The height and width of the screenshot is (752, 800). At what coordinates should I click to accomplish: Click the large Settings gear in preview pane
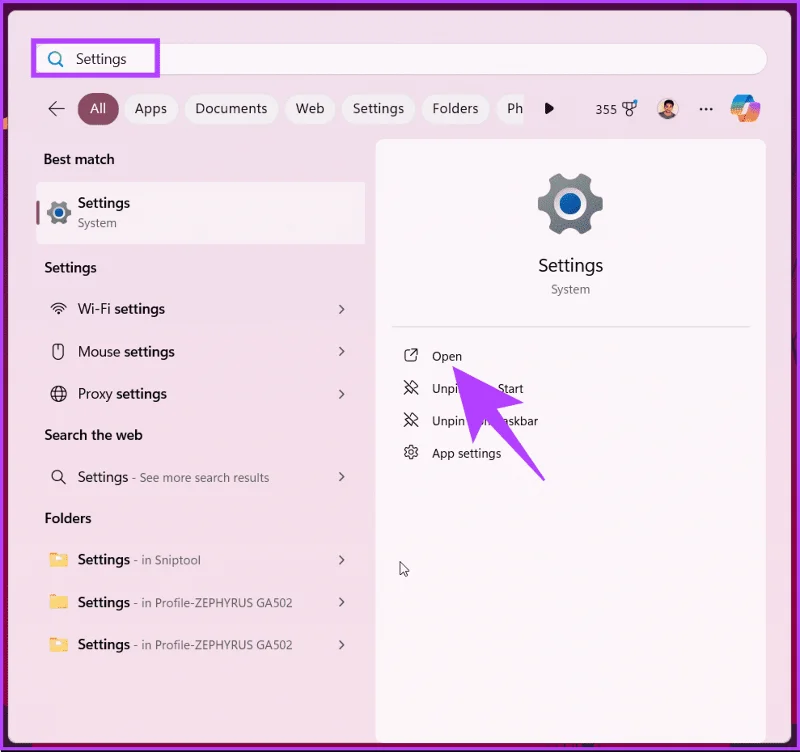click(x=570, y=204)
